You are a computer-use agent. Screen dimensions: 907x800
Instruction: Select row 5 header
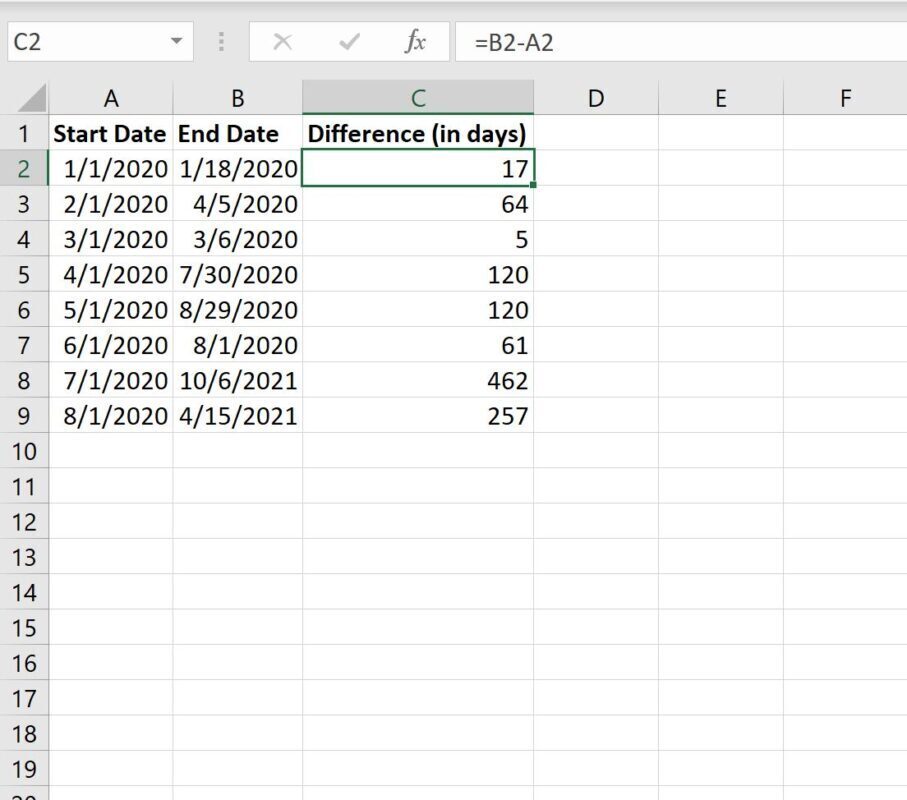(24, 274)
